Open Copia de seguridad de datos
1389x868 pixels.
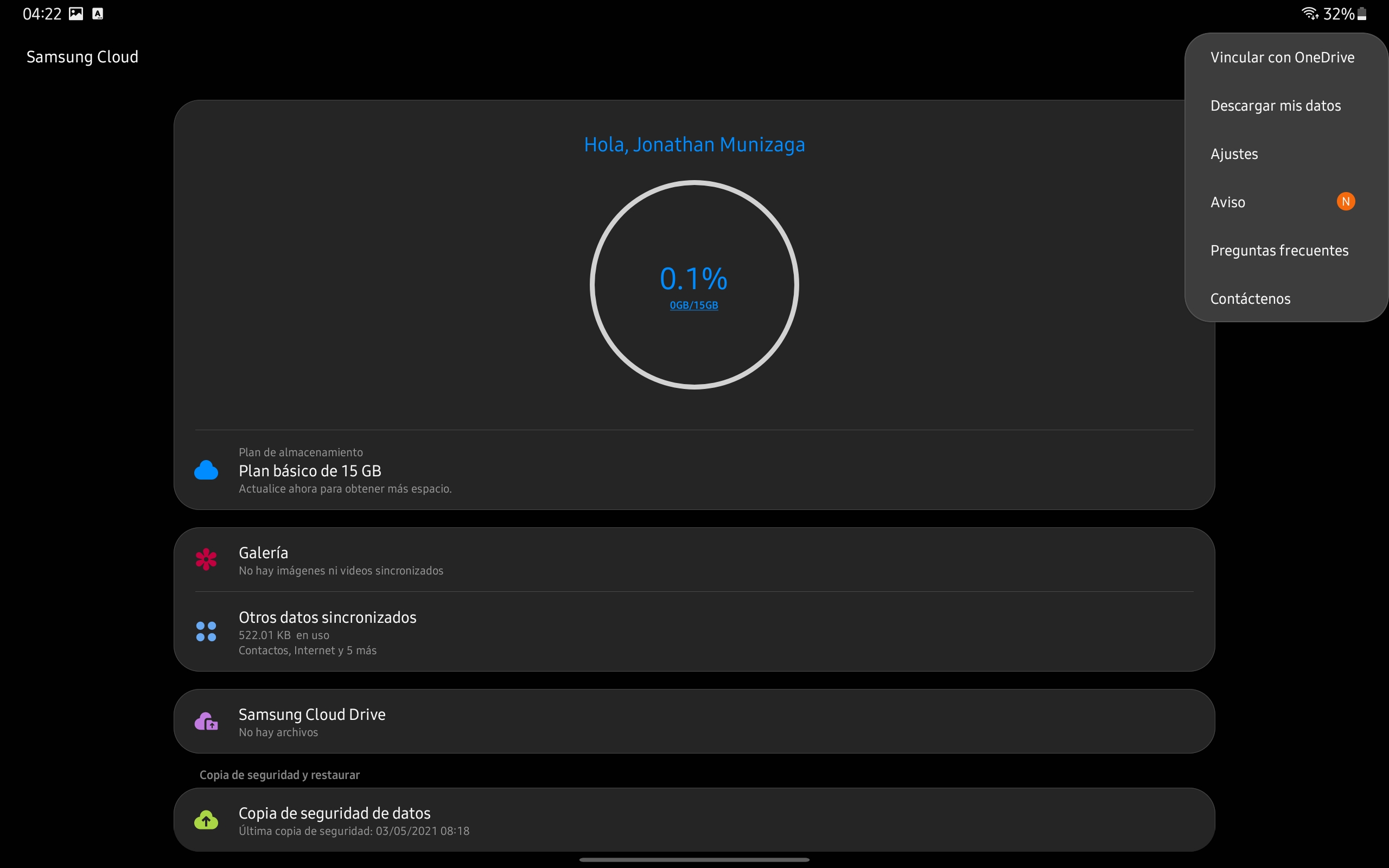click(x=694, y=820)
